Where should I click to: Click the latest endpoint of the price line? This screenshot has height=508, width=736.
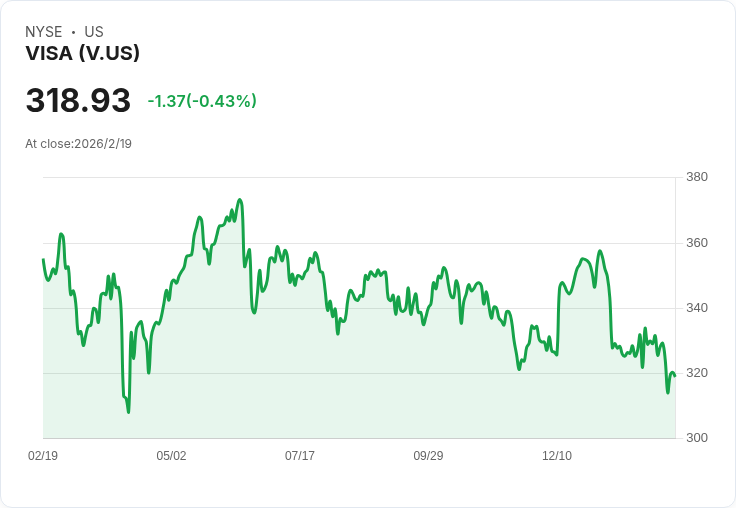pyautogui.click(x=675, y=376)
